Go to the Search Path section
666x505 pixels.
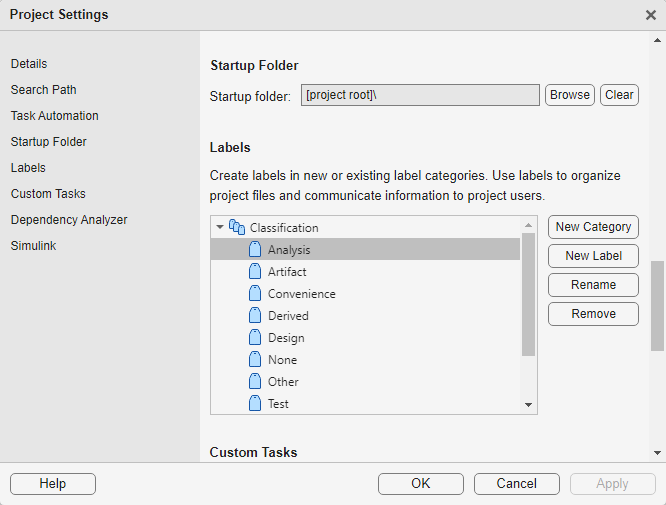click(x=44, y=90)
